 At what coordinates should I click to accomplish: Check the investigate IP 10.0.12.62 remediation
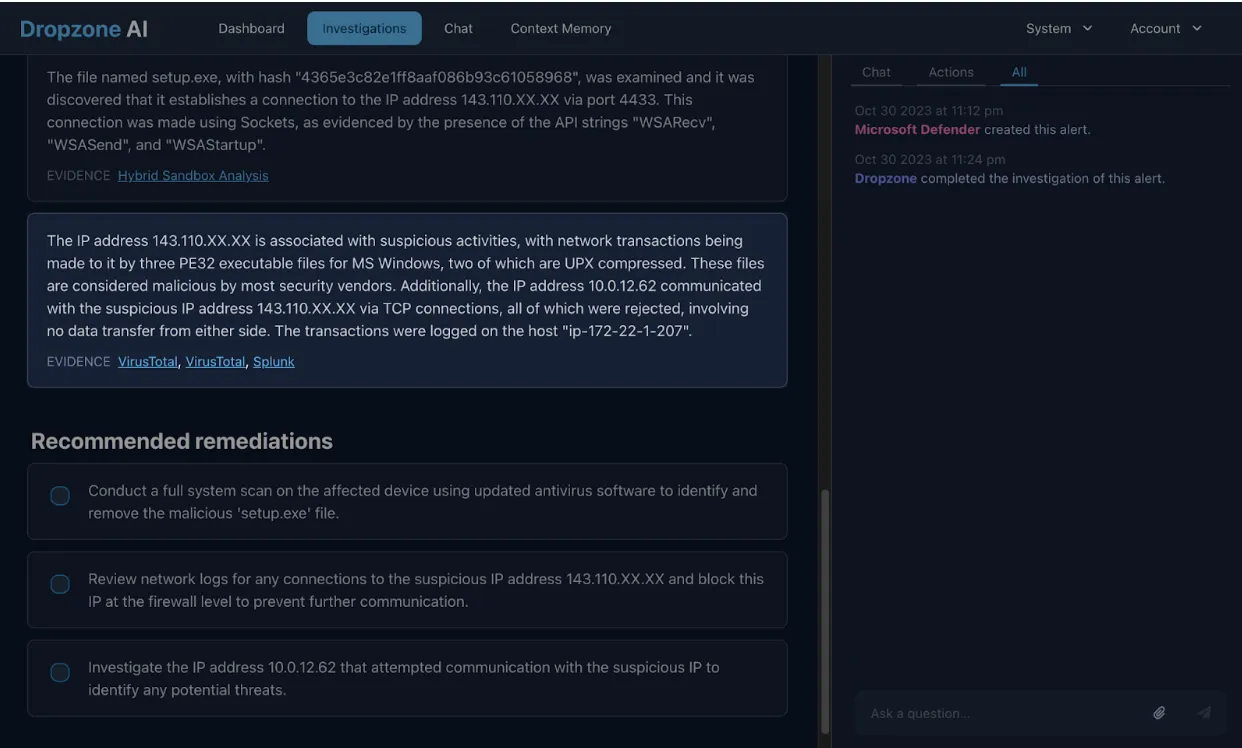click(x=60, y=671)
